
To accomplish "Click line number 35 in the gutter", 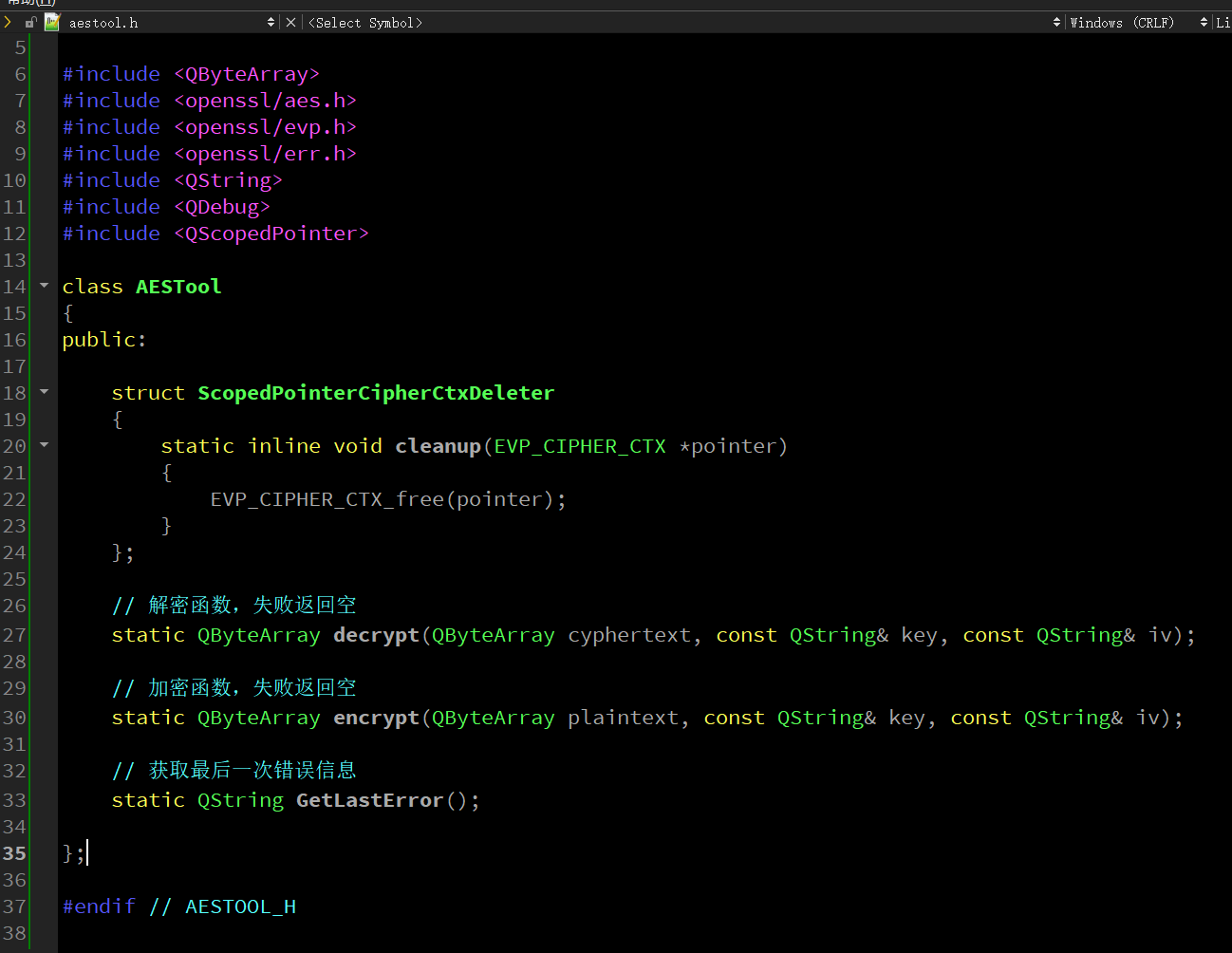I will point(14,853).
